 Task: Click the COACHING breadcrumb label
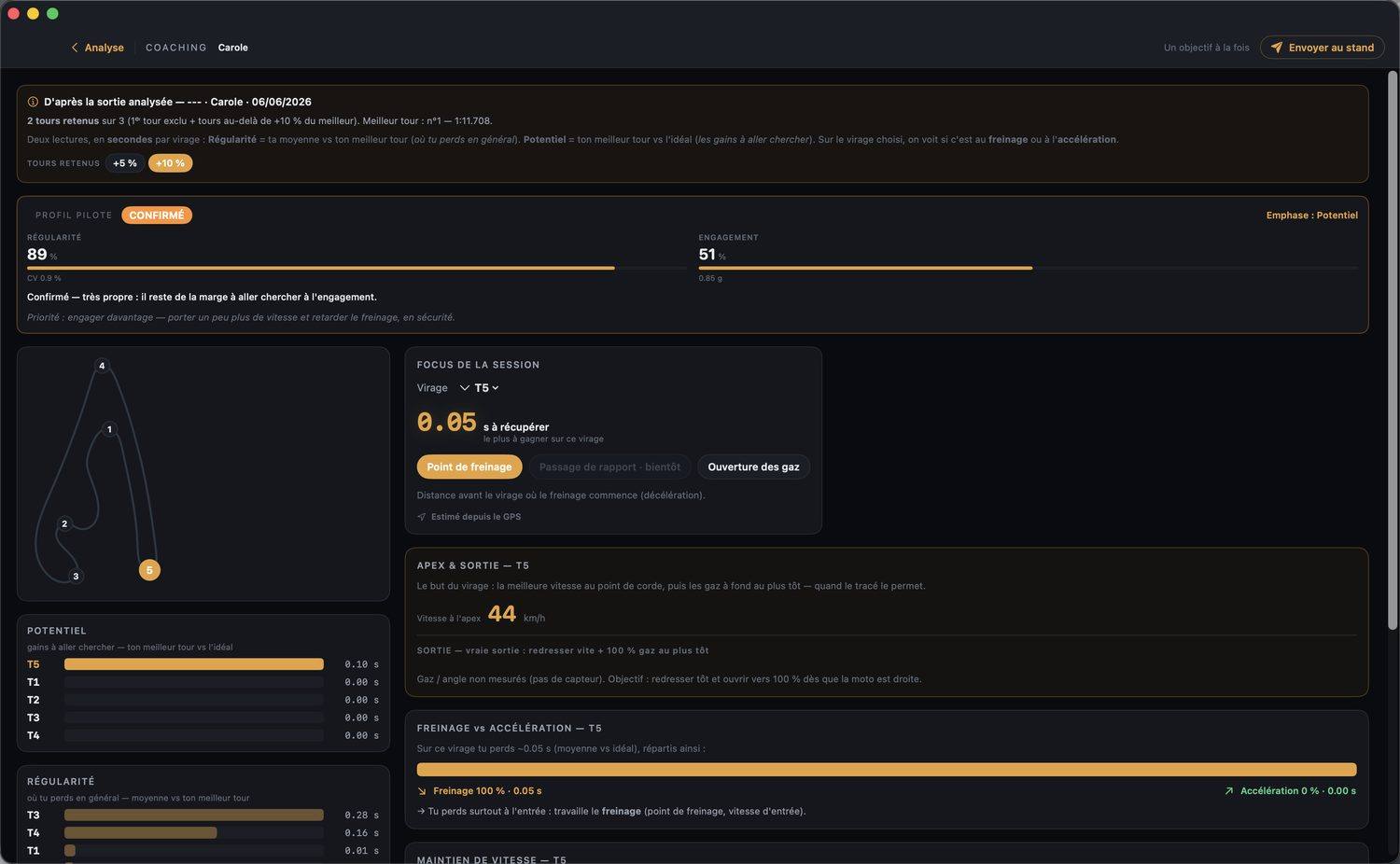click(176, 48)
